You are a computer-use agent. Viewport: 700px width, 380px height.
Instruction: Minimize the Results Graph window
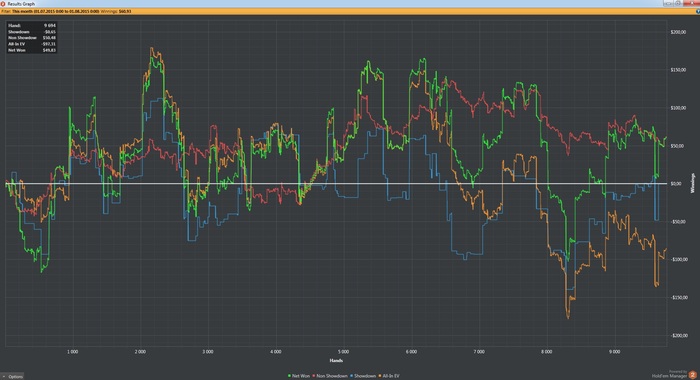[x=668, y=3]
